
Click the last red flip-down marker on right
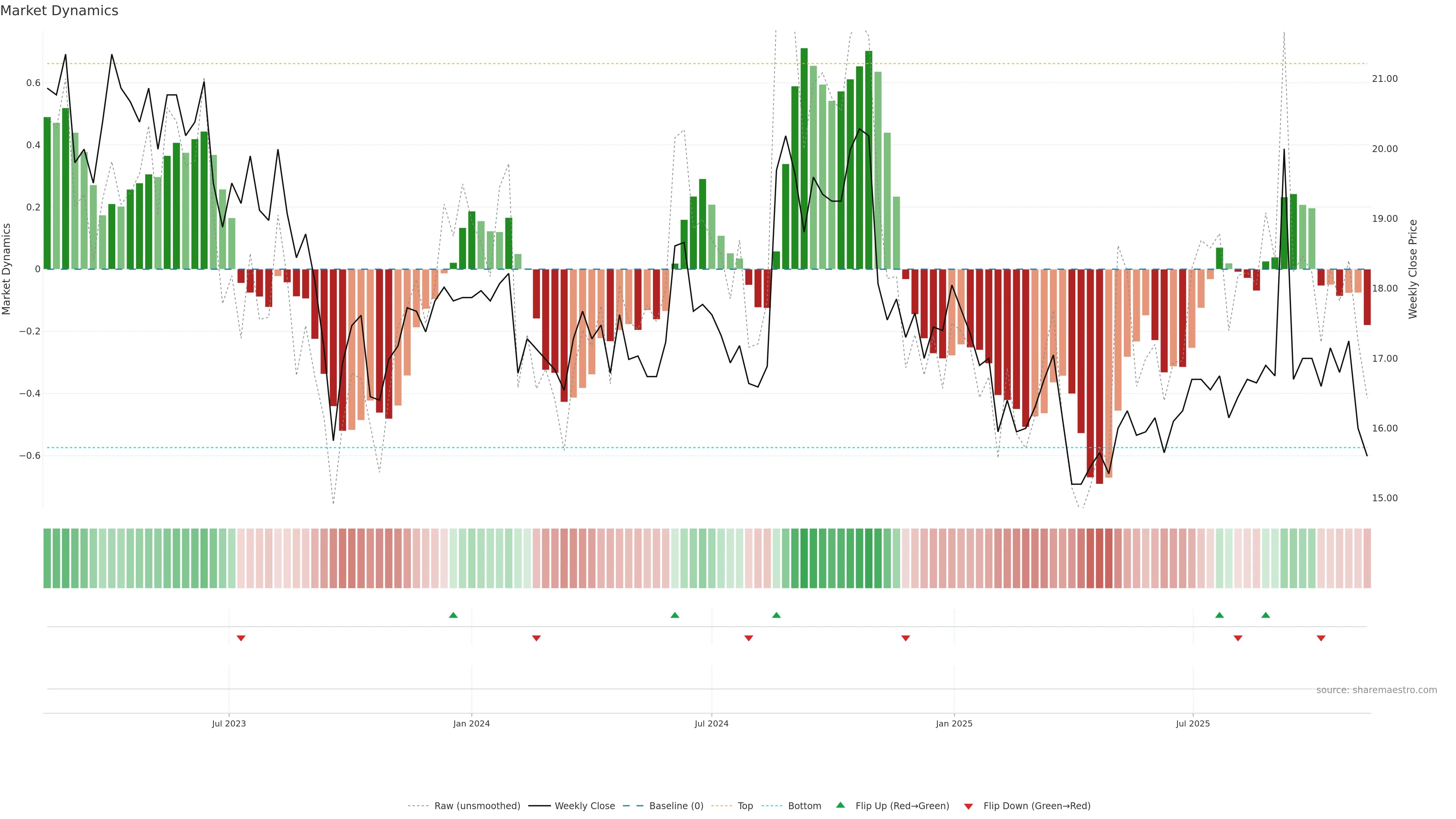[x=1321, y=638]
